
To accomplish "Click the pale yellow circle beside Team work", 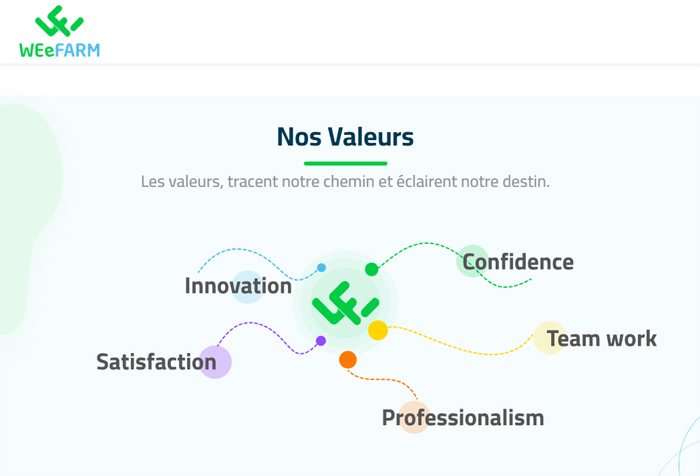I will (x=550, y=338).
